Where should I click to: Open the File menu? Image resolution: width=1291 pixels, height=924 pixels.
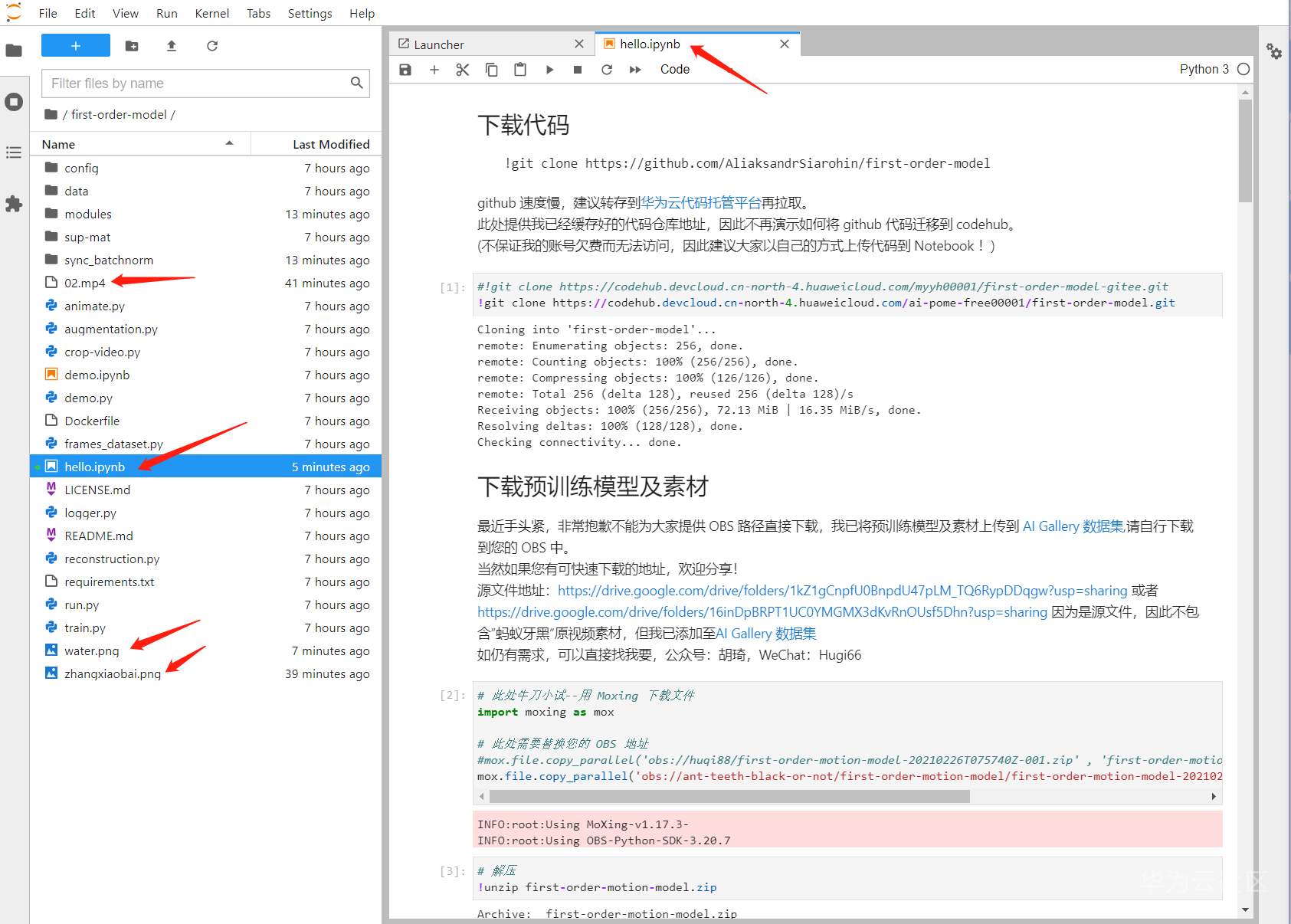(48, 13)
